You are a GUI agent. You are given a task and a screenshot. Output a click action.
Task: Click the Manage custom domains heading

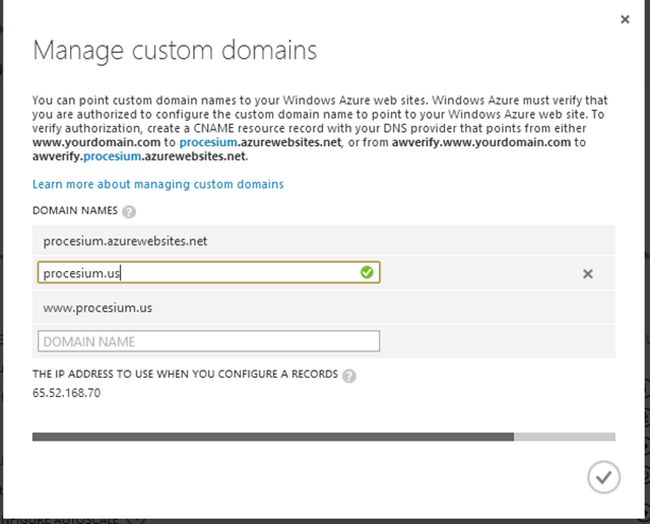(175, 51)
